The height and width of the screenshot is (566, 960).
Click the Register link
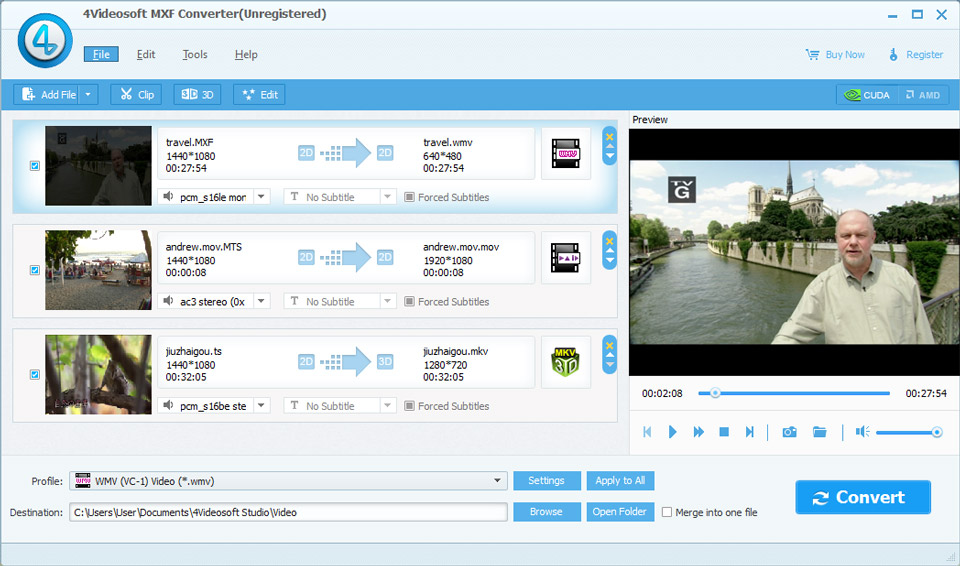[916, 55]
